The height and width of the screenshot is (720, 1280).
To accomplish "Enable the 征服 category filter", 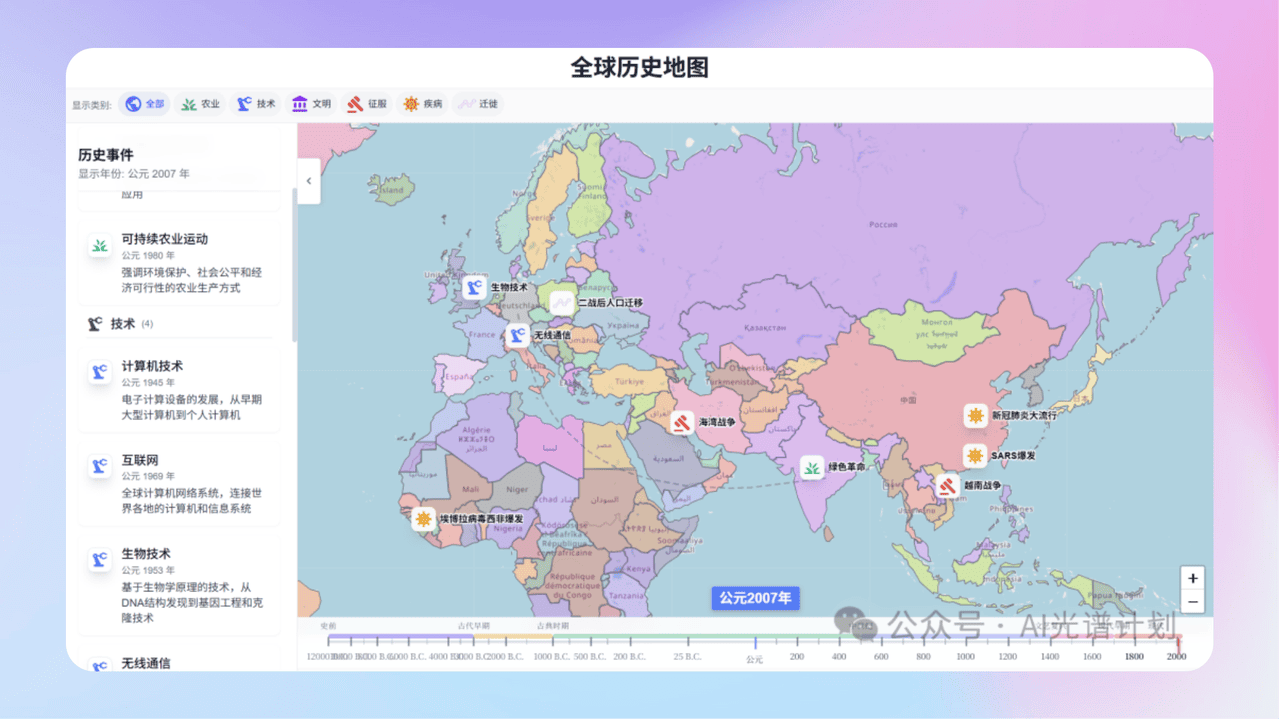I will click(x=366, y=104).
